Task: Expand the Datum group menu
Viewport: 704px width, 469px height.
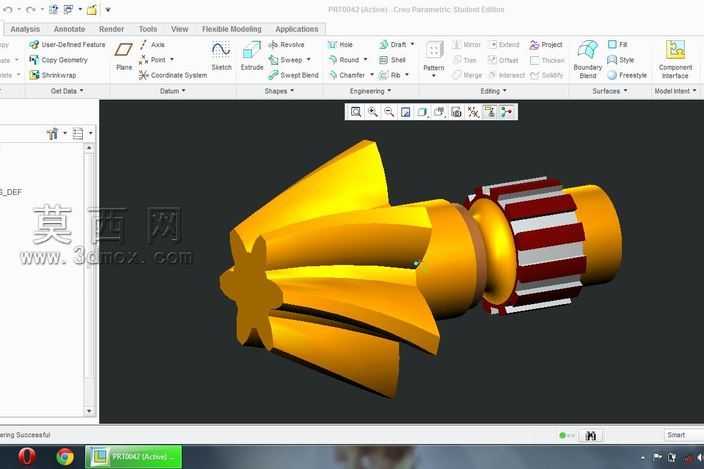Action: pos(172,91)
